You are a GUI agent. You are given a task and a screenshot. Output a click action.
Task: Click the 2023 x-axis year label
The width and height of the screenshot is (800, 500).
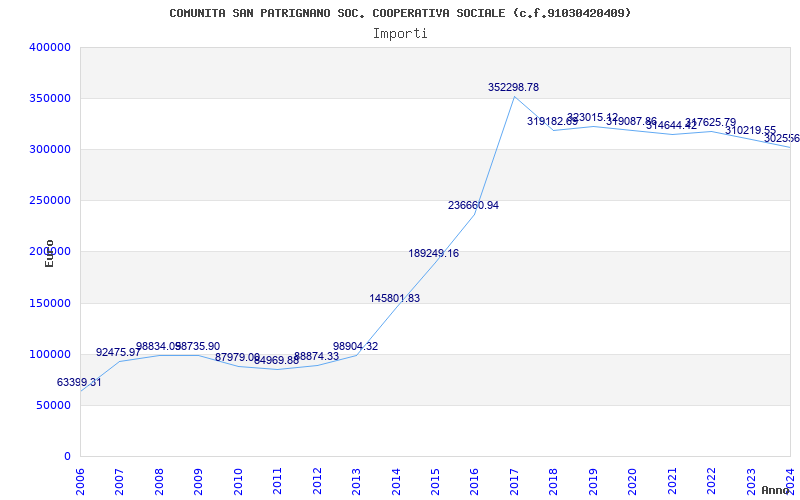coord(752,481)
